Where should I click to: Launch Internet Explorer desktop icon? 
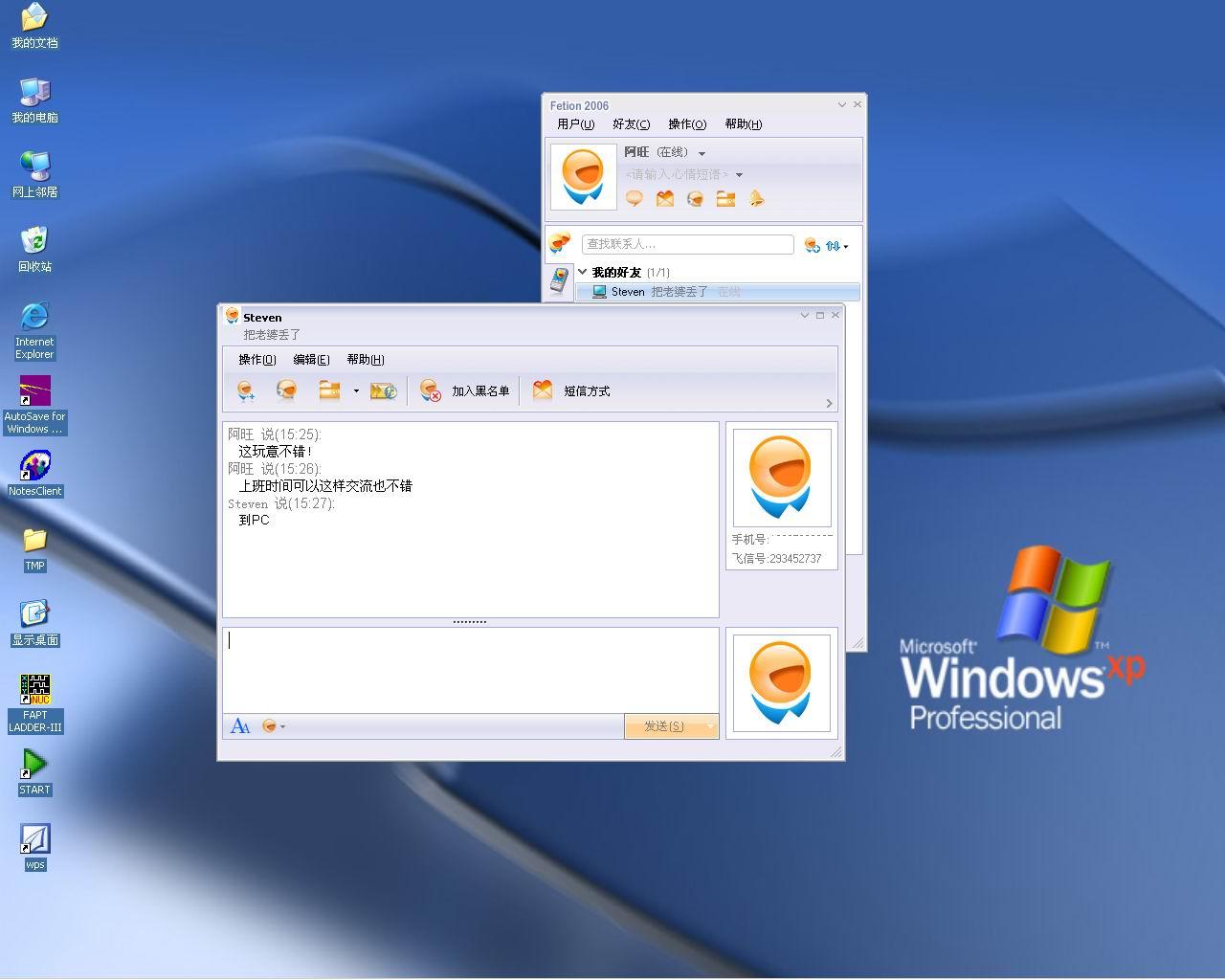34,330
